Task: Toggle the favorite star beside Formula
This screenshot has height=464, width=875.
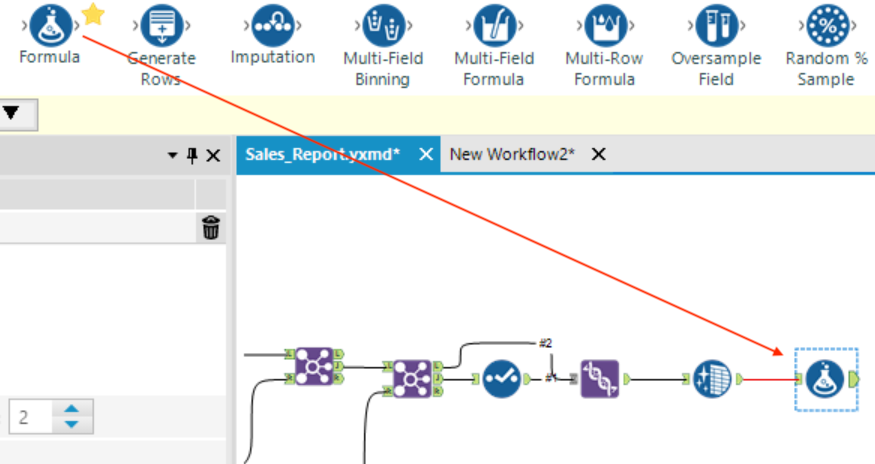Action: (93, 14)
